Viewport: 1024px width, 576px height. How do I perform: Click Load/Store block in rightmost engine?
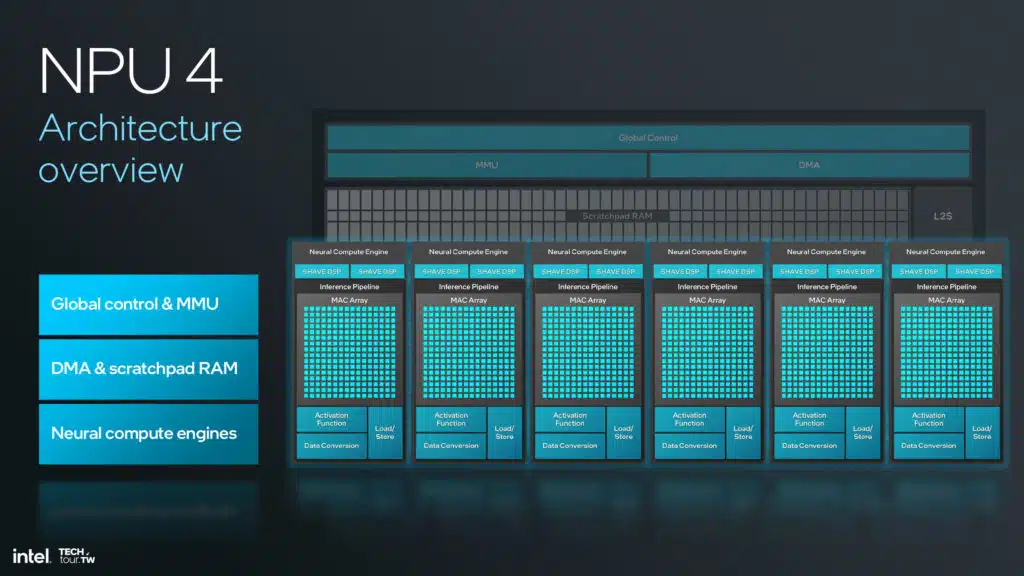click(x=982, y=433)
